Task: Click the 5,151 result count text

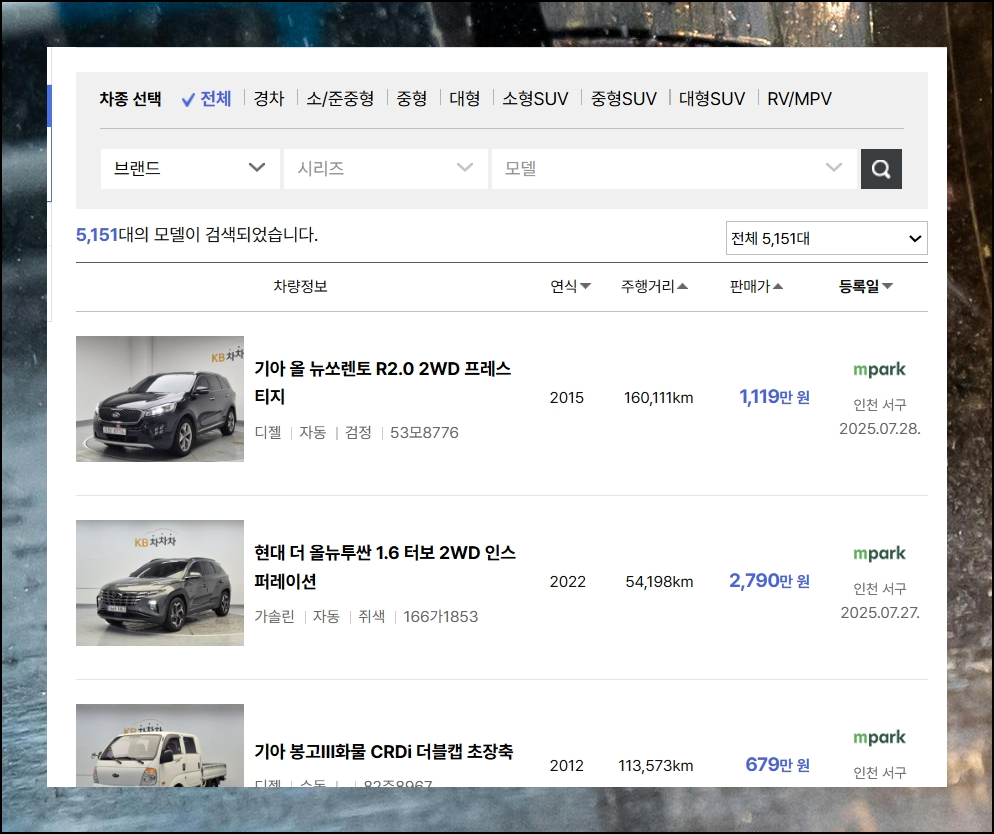Action: (x=97, y=235)
